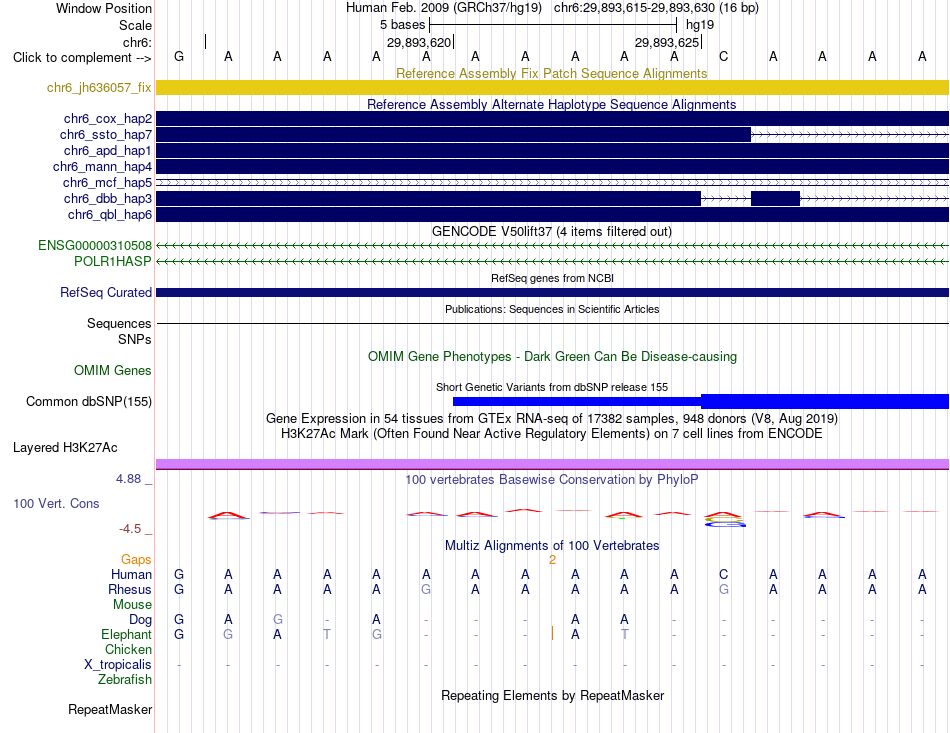Click the Zebrafish species row label
The height and width of the screenshot is (733, 950).
pyautogui.click(x=125, y=679)
